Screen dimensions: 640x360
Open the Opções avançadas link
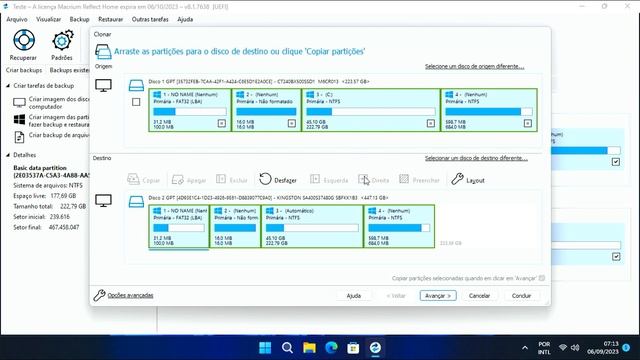(130, 295)
